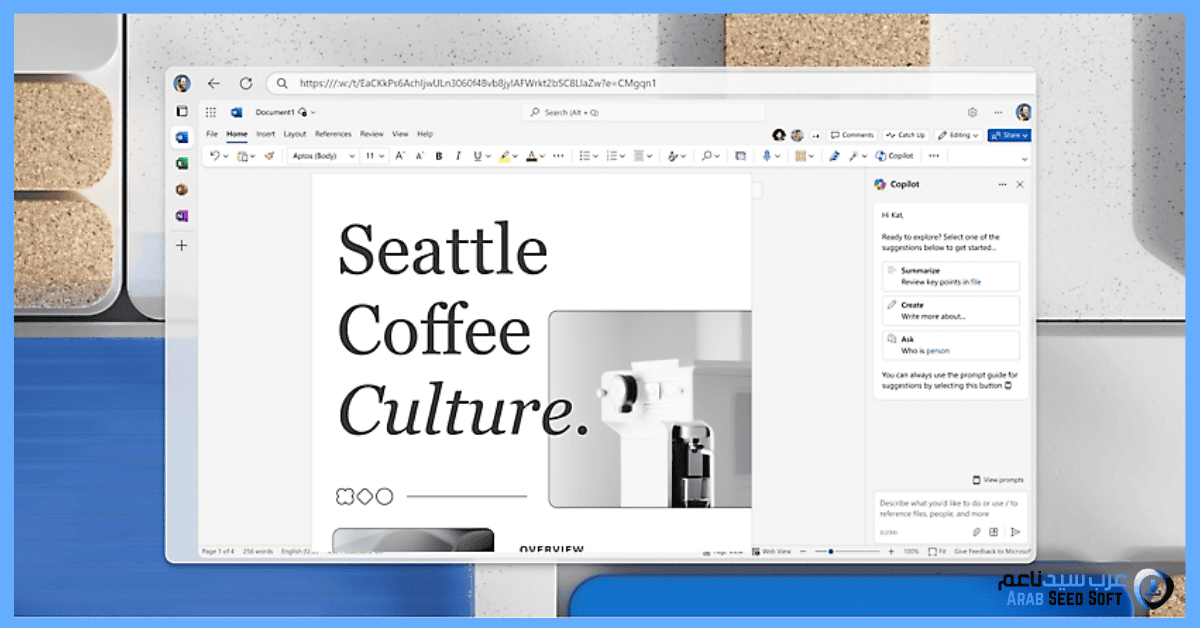Open the settings gear icon

pos(972,113)
